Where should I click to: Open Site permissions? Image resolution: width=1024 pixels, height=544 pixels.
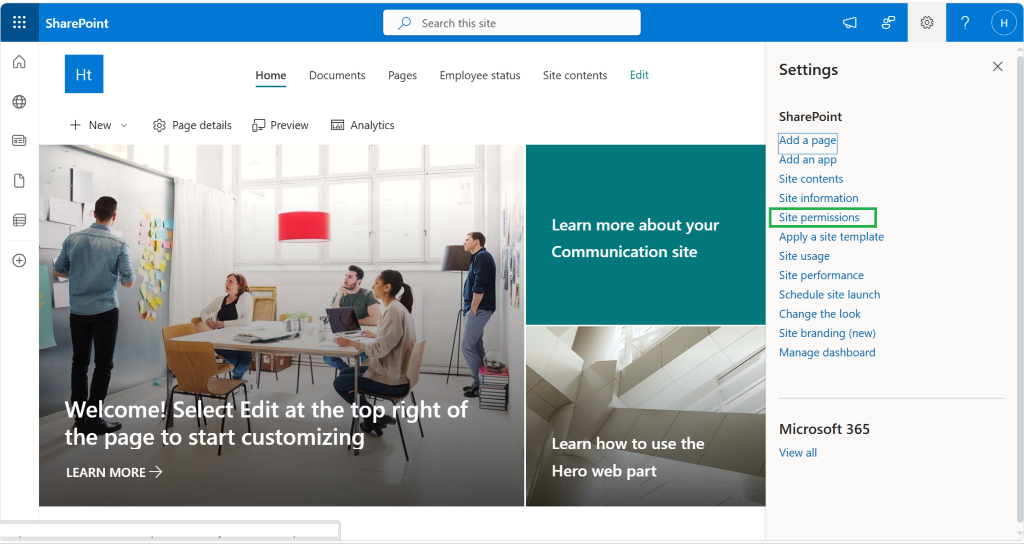coord(819,217)
